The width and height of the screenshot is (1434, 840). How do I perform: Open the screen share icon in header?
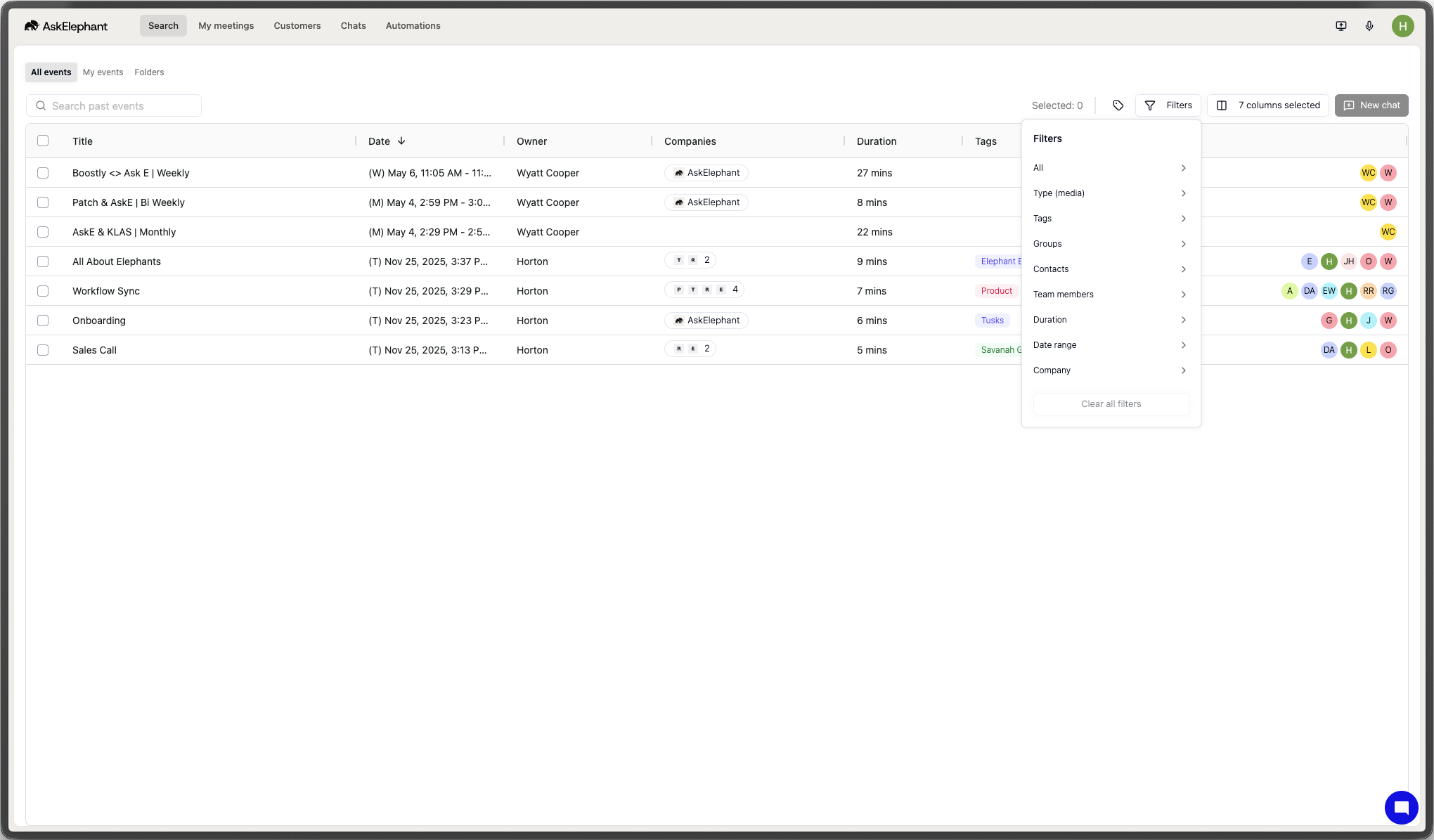pos(1341,26)
